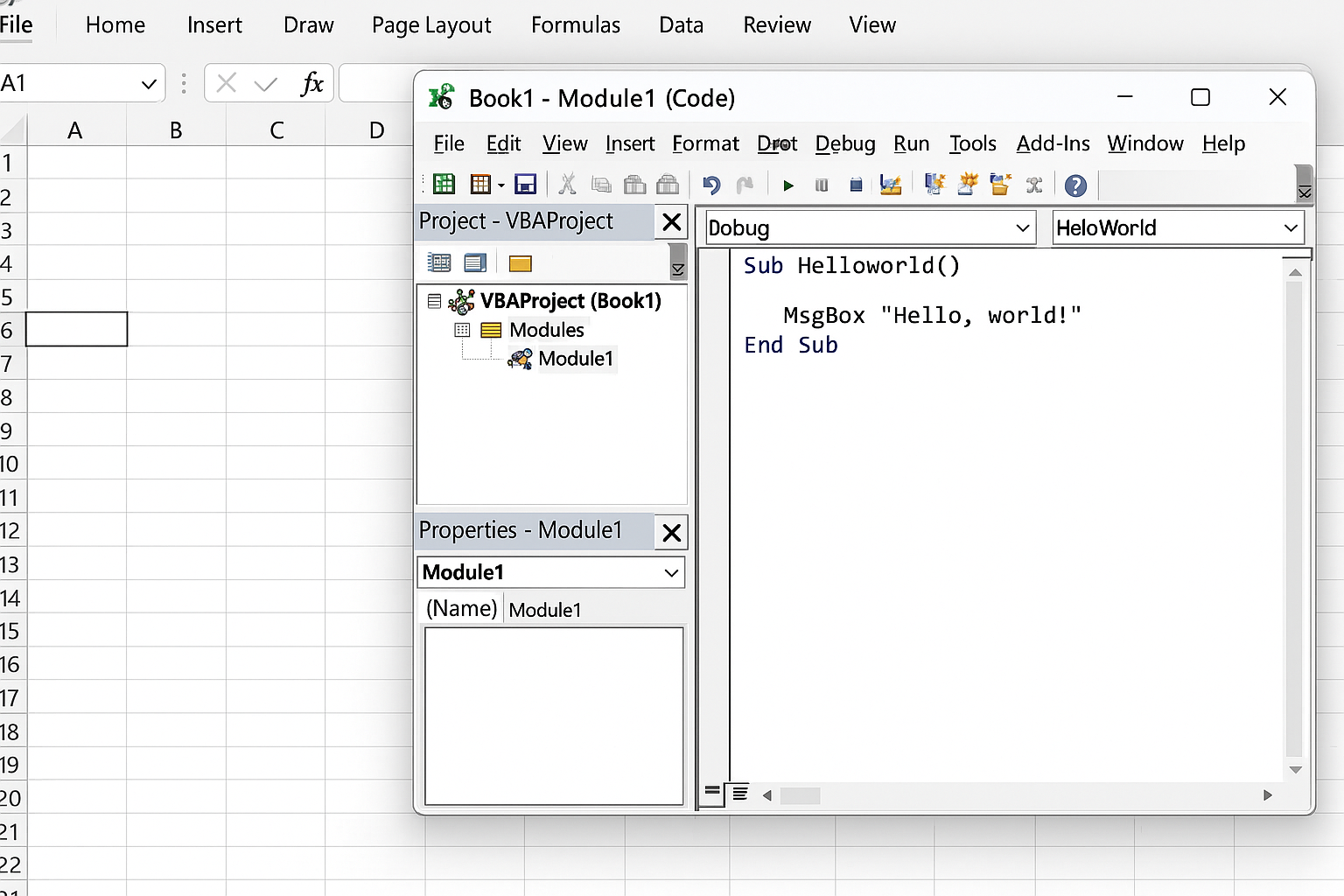This screenshot has height=896, width=1344.
Task: Click the Copy icon in VBA toolbar
Action: 601,184
